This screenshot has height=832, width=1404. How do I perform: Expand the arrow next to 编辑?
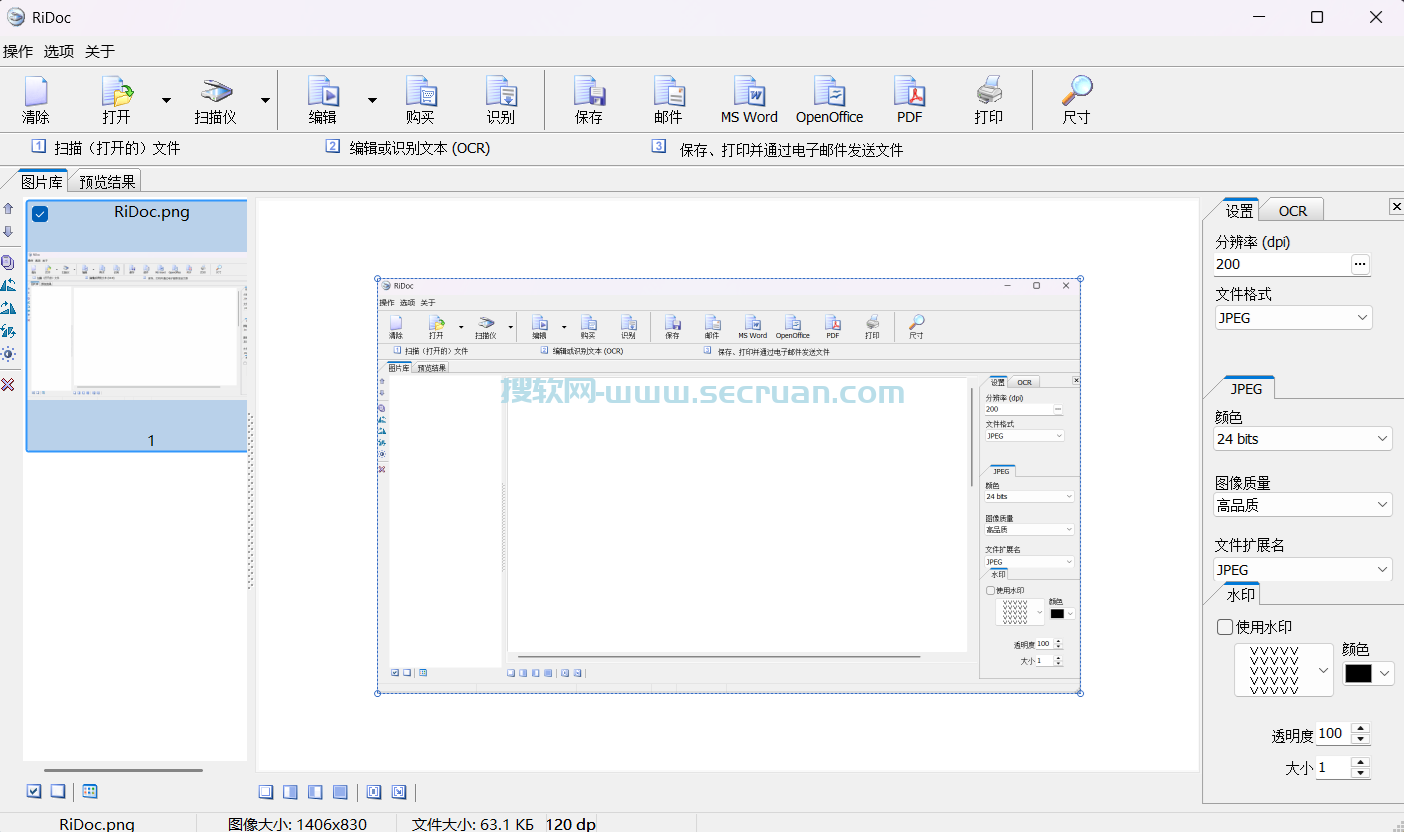pyautogui.click(x=372, y=100)
